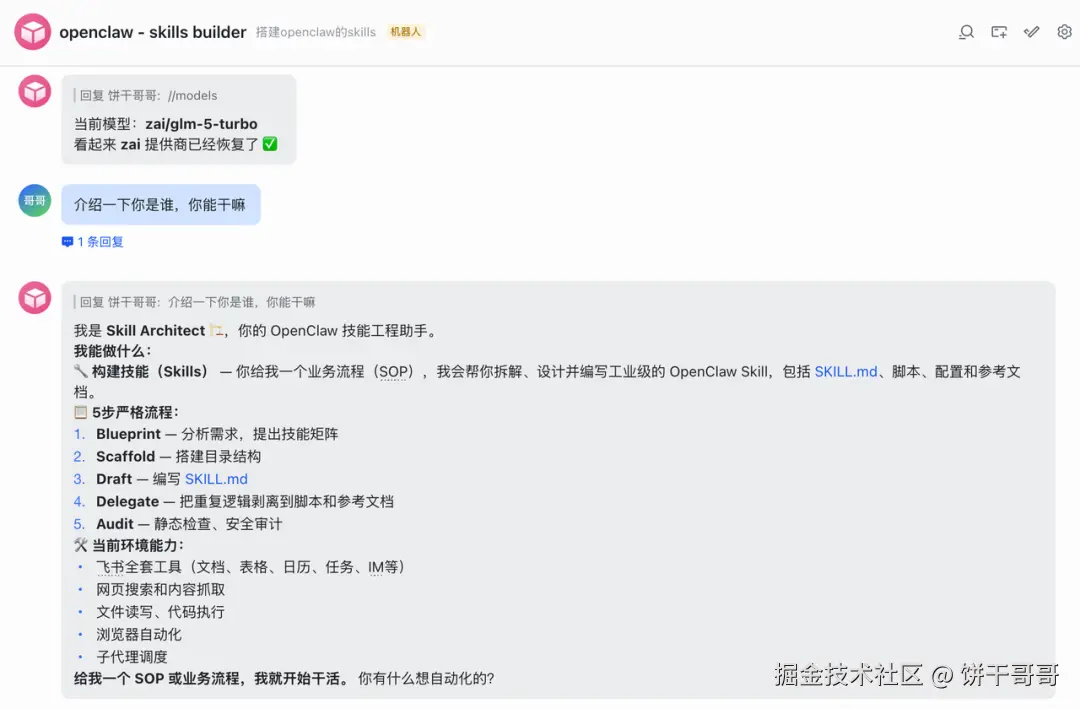1080x709 pixels.
Task: Click the line 我是 Skill Architect
Action: pos(256,331)
